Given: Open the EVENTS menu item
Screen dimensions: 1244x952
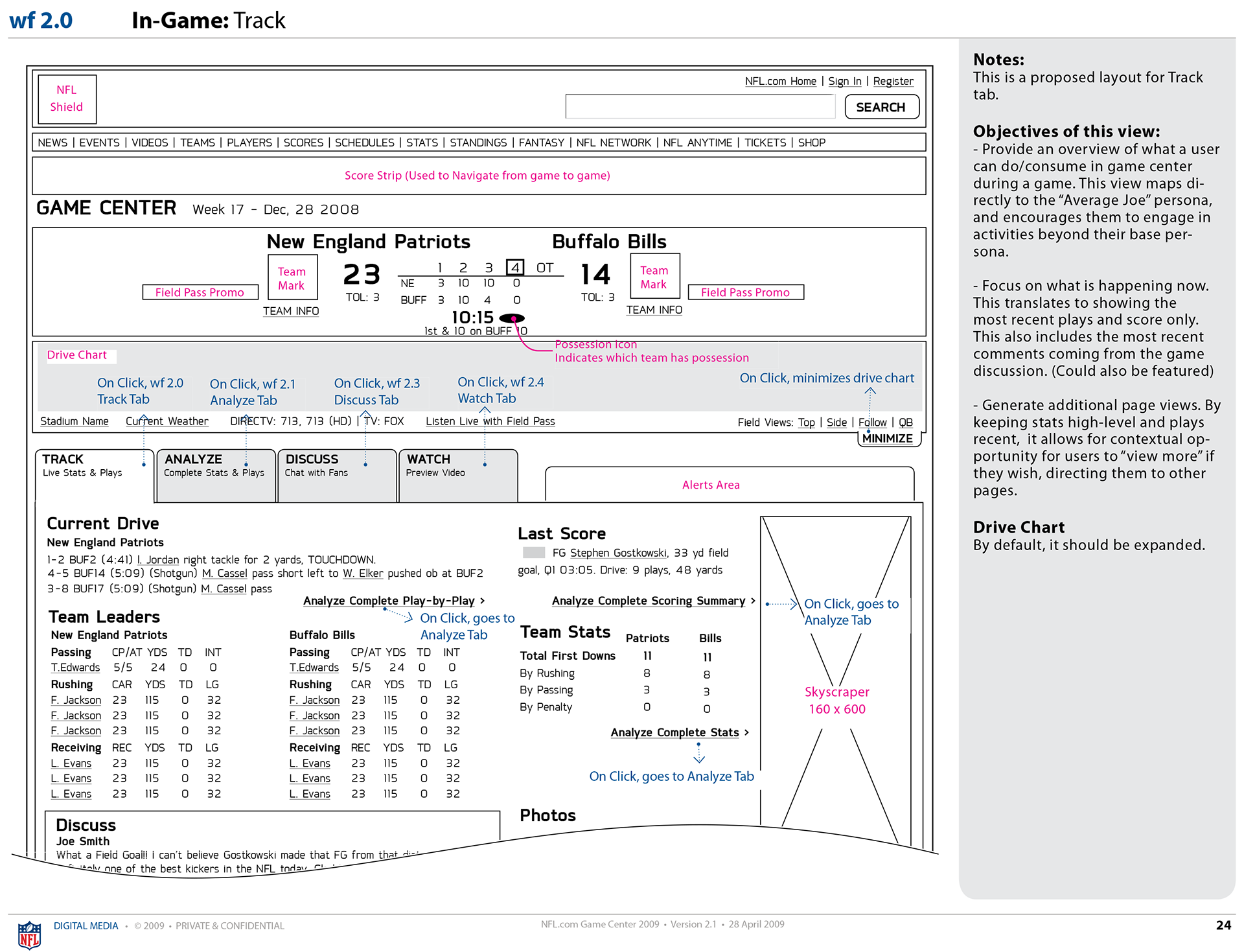Looking at the screenshot, I should 99,143.
